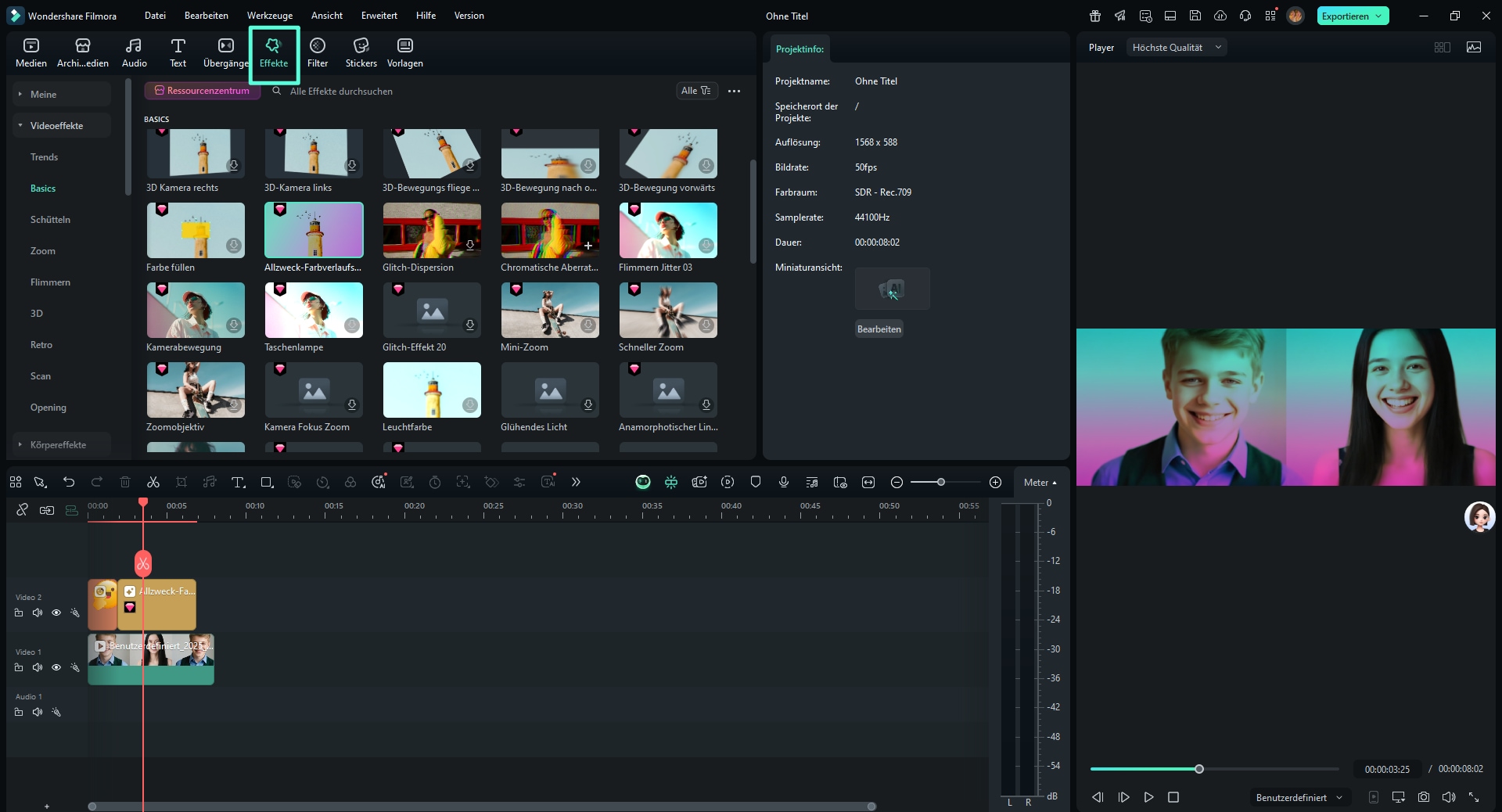Lock the Audio 1 track
The image size is (1502, 812).
tap(19, 712)
